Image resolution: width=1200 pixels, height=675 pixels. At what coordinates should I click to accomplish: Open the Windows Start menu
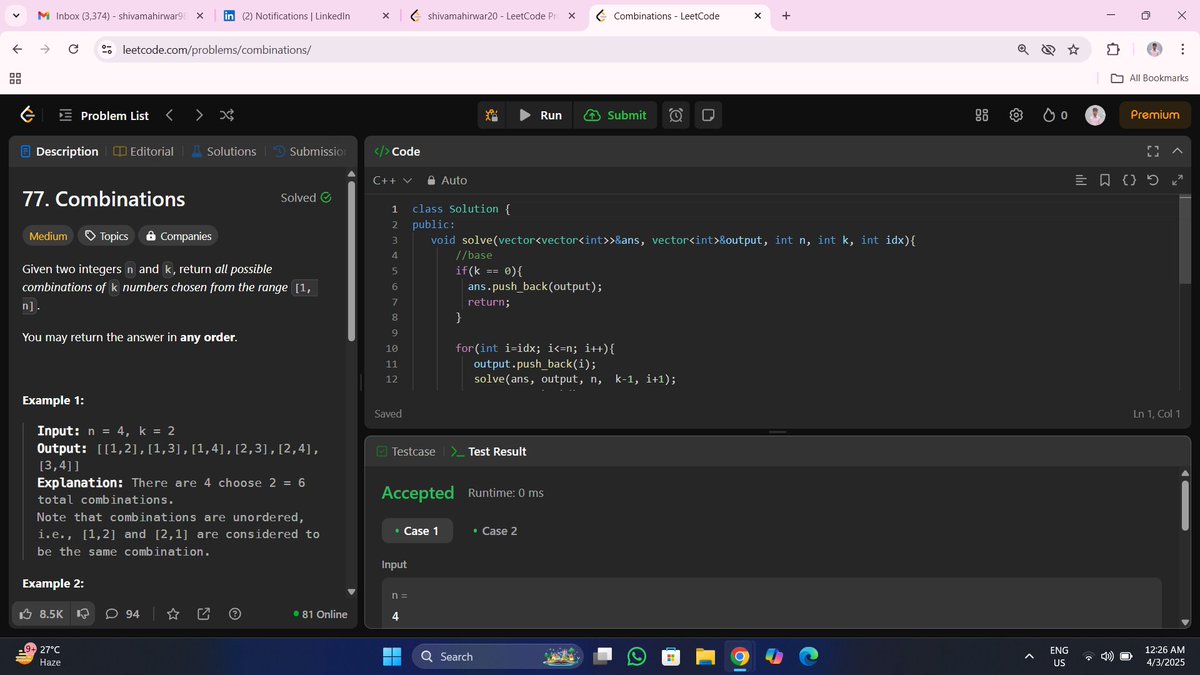point(392,656)
